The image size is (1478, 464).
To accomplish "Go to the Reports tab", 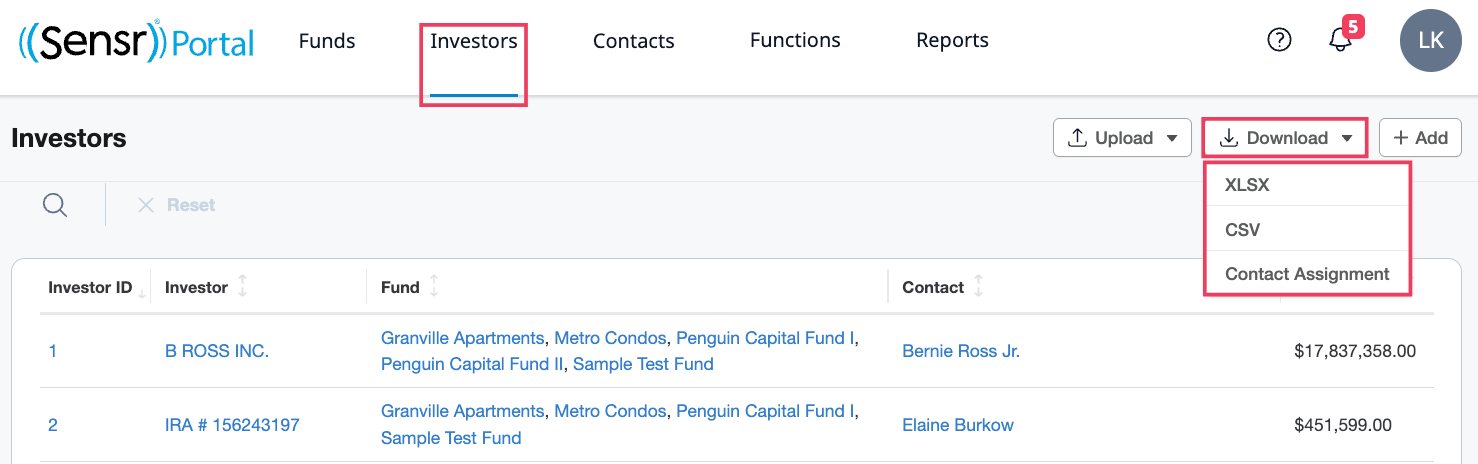I will tap(952, 41).
